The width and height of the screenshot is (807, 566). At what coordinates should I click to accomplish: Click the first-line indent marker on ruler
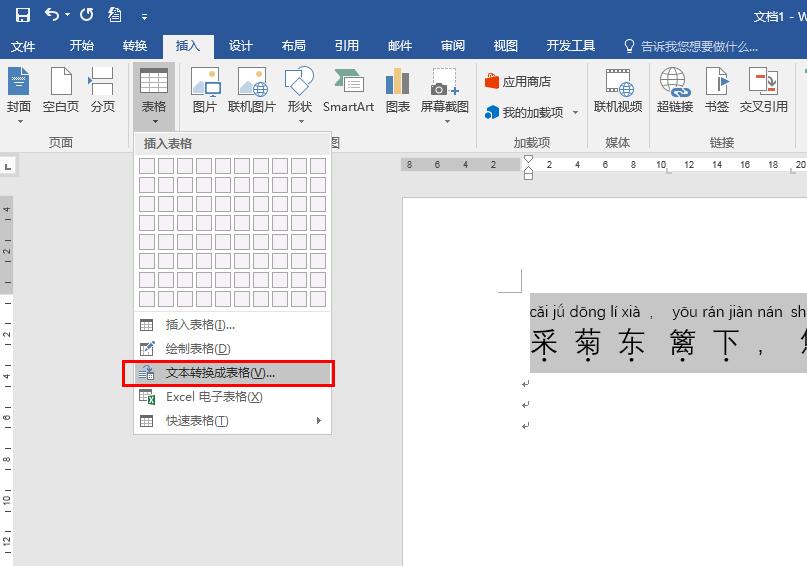pyautogui.click(x=528, y=160)
